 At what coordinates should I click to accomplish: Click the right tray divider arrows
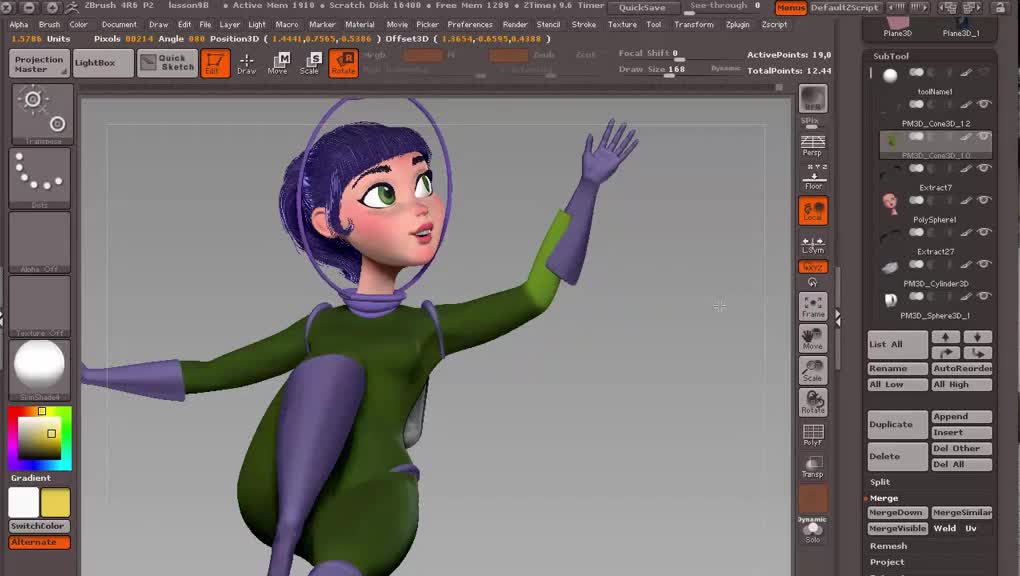pyautogui.click(x=838, y=318)
